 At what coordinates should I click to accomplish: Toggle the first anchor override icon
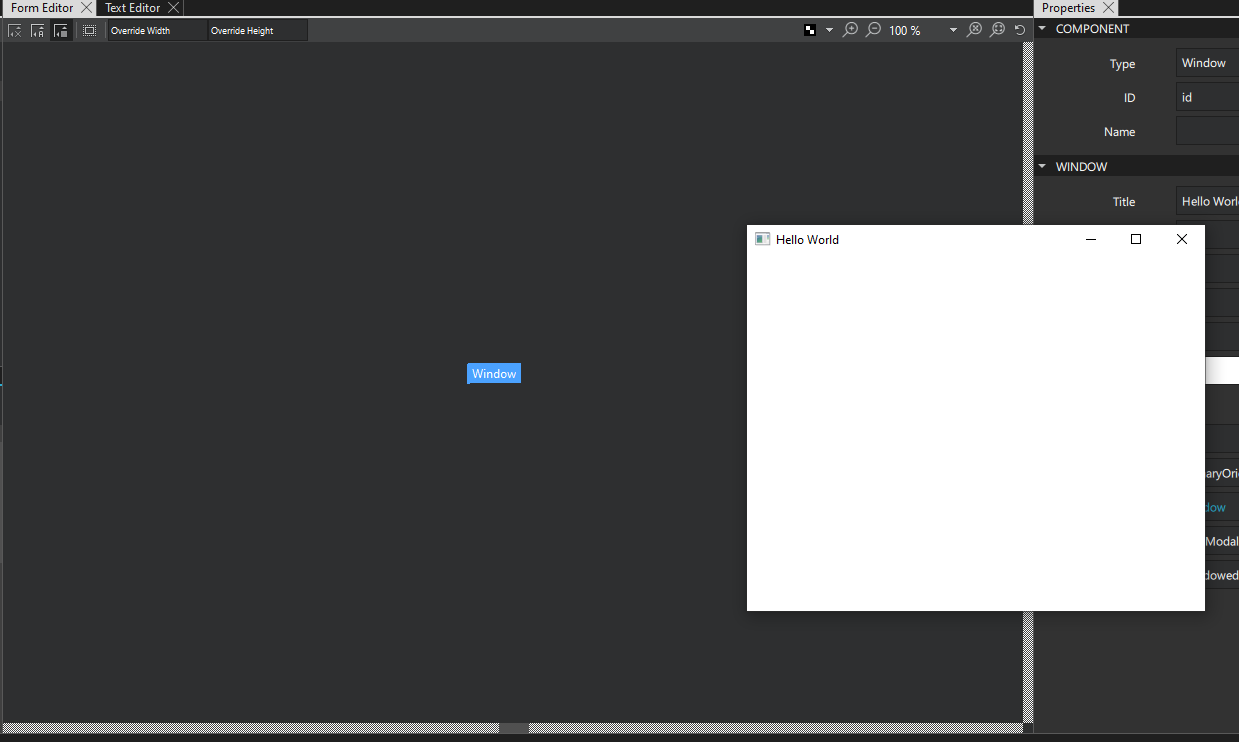pyautogui.click(x=15, y=30)
